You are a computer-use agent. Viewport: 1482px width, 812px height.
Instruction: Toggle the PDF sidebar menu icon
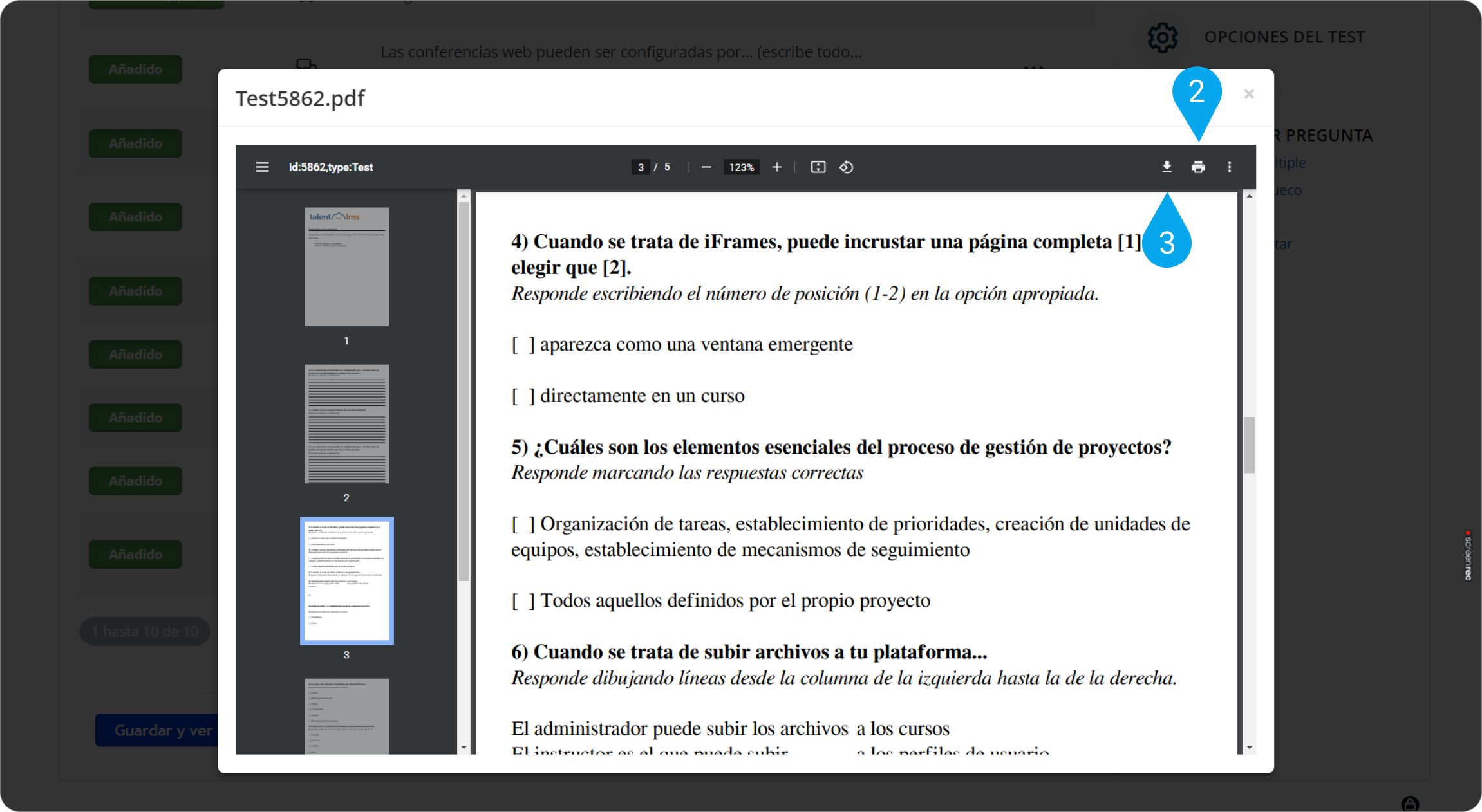coord(262,167)
